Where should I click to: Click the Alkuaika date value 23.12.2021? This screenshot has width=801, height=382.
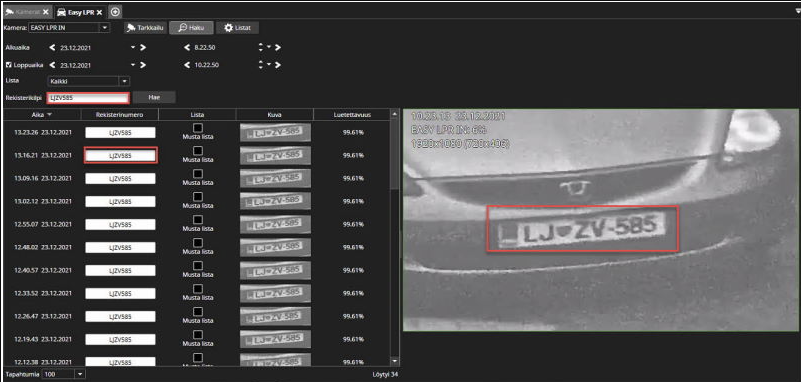tap(76, 47)
